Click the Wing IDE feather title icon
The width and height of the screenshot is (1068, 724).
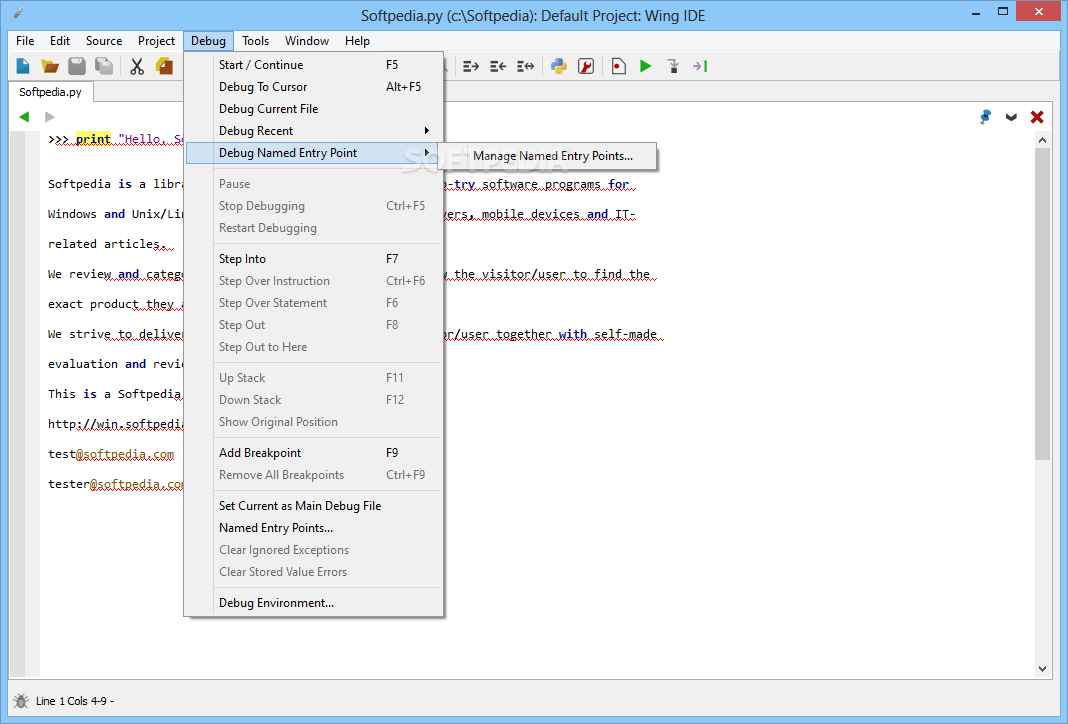pos(18,13)
